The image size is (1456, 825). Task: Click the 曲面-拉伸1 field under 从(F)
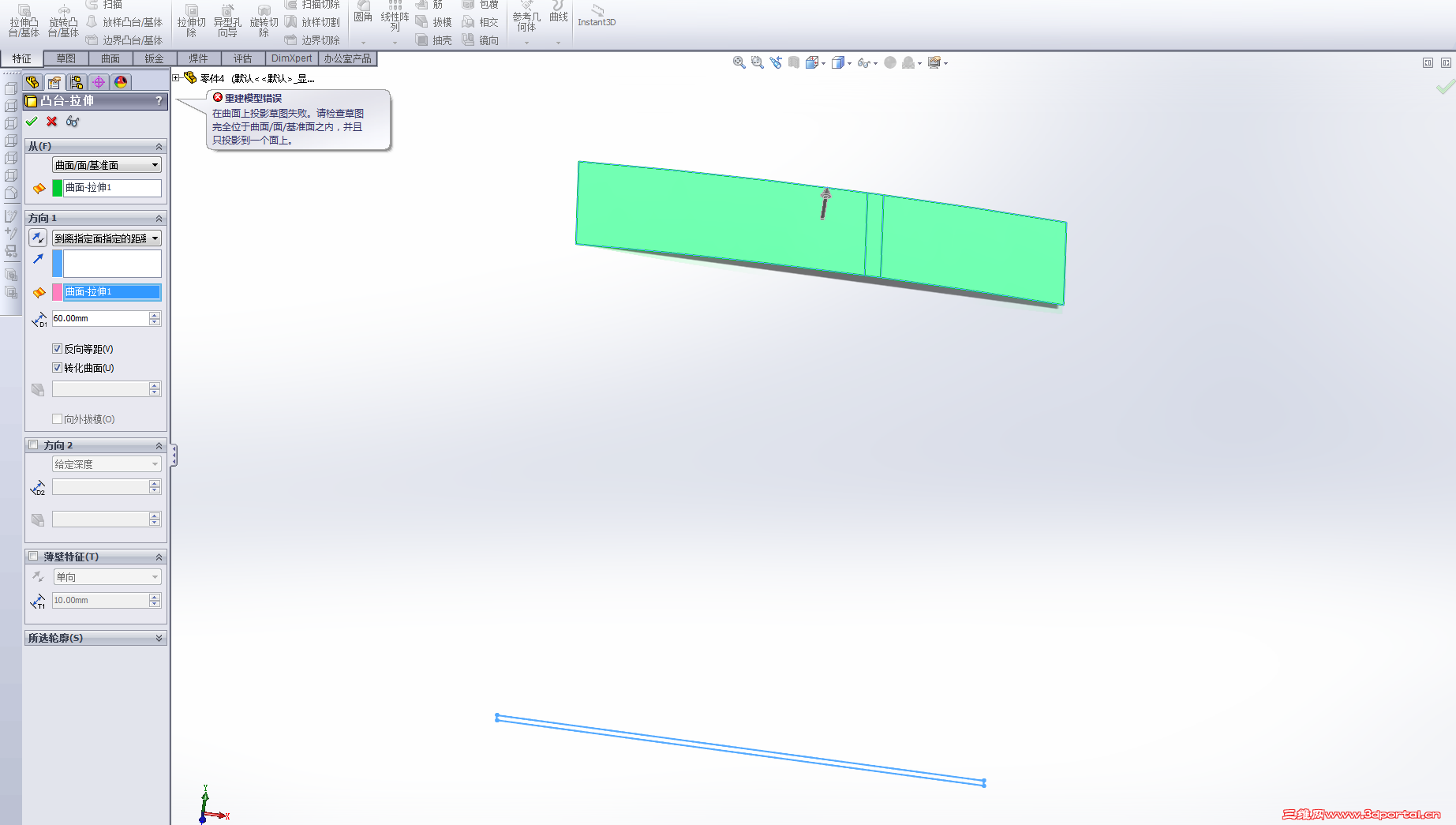click(112, 188)
